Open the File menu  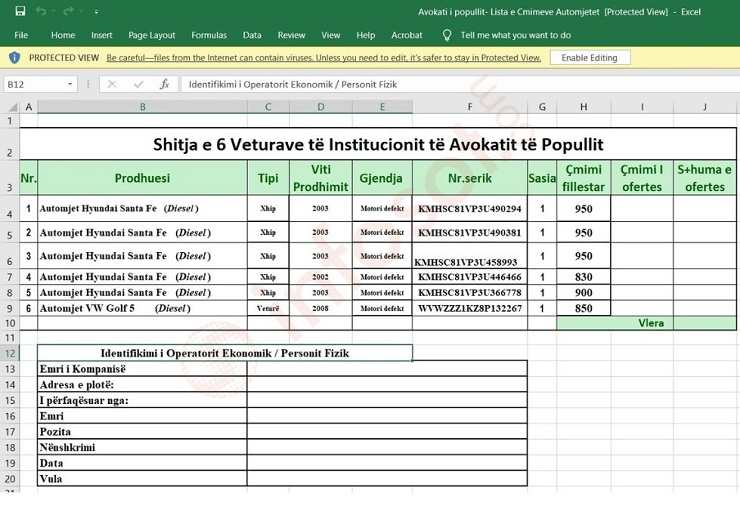[21, 35]
